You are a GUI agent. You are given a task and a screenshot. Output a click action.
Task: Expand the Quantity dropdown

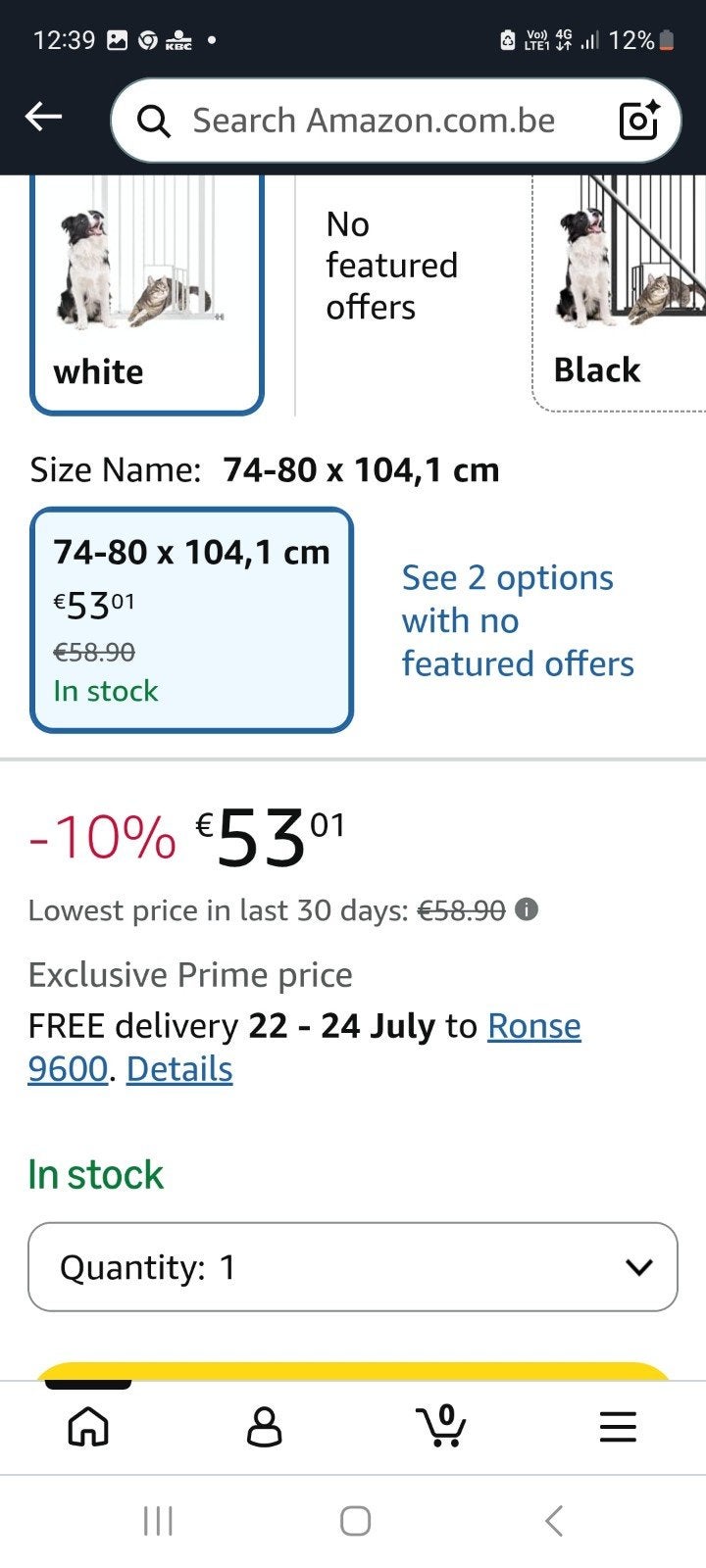coord(353,1267)
